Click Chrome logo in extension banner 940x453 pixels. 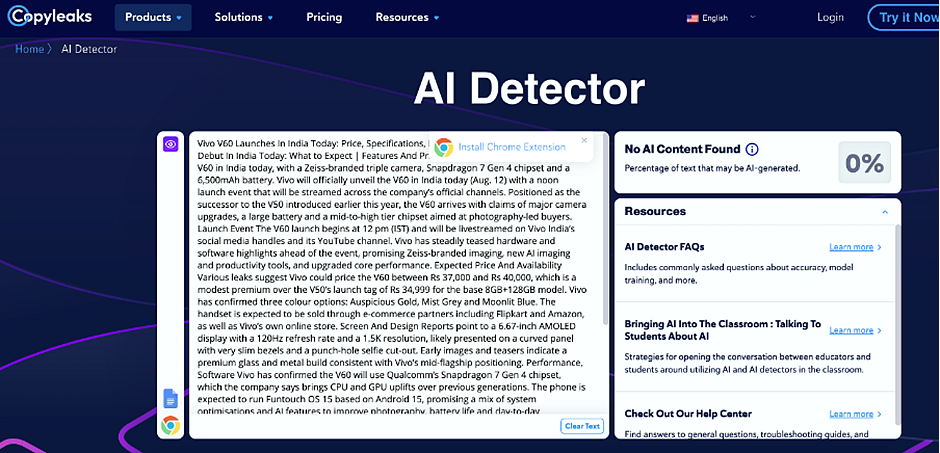[x=444, y=147]
